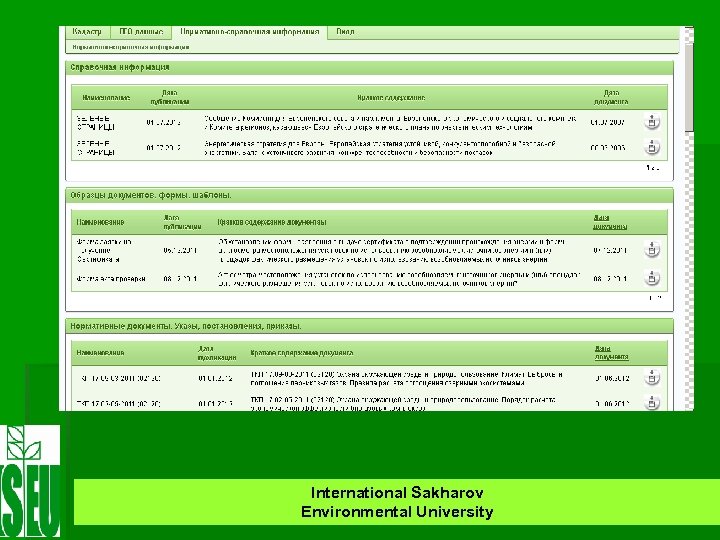Sort forms table by 'Дата документа' header
720x540 pixels.
[610, 222]
